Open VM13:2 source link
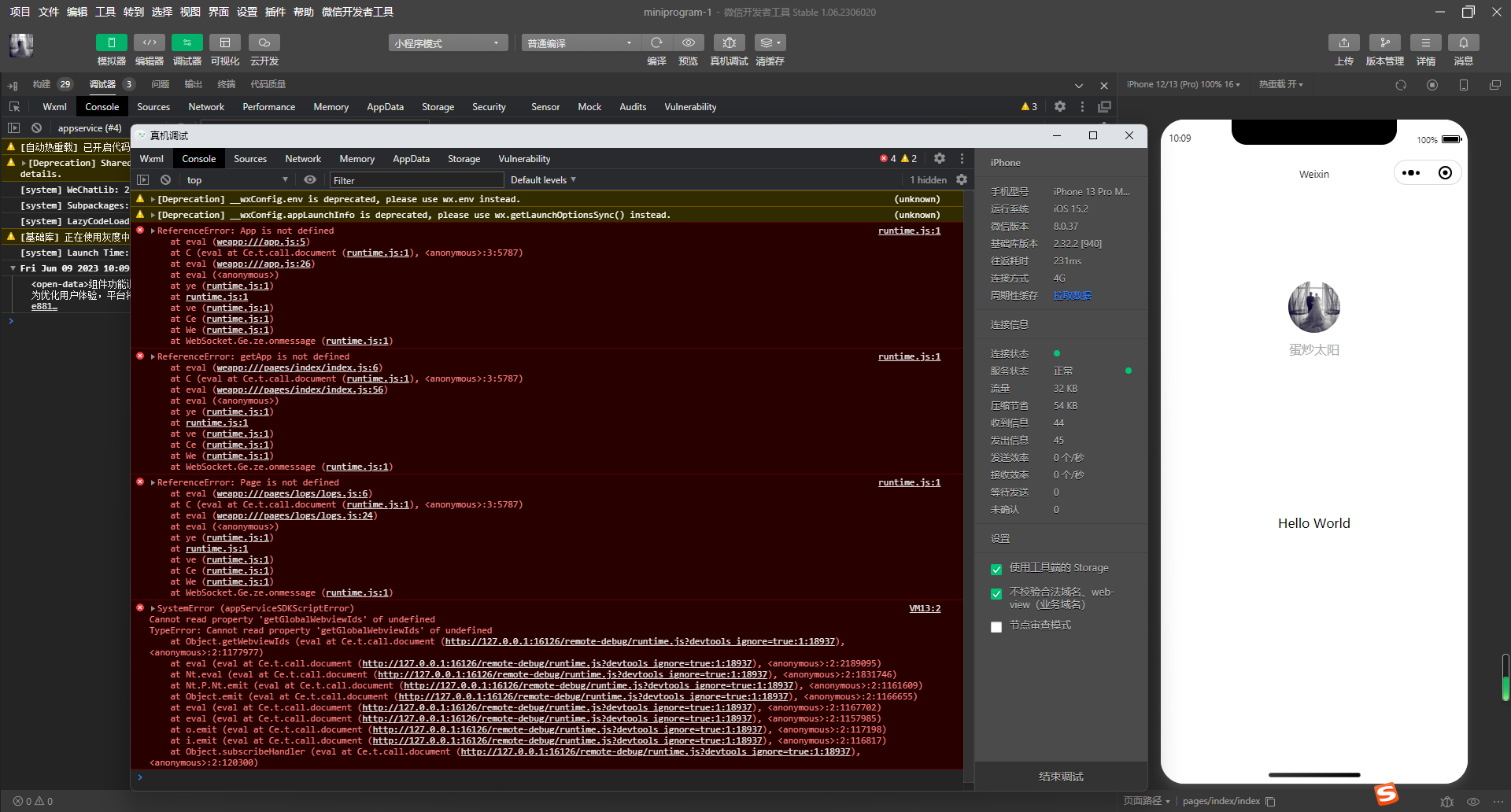The width and height of the screenshot is (1511, 812). click(925, 608)
